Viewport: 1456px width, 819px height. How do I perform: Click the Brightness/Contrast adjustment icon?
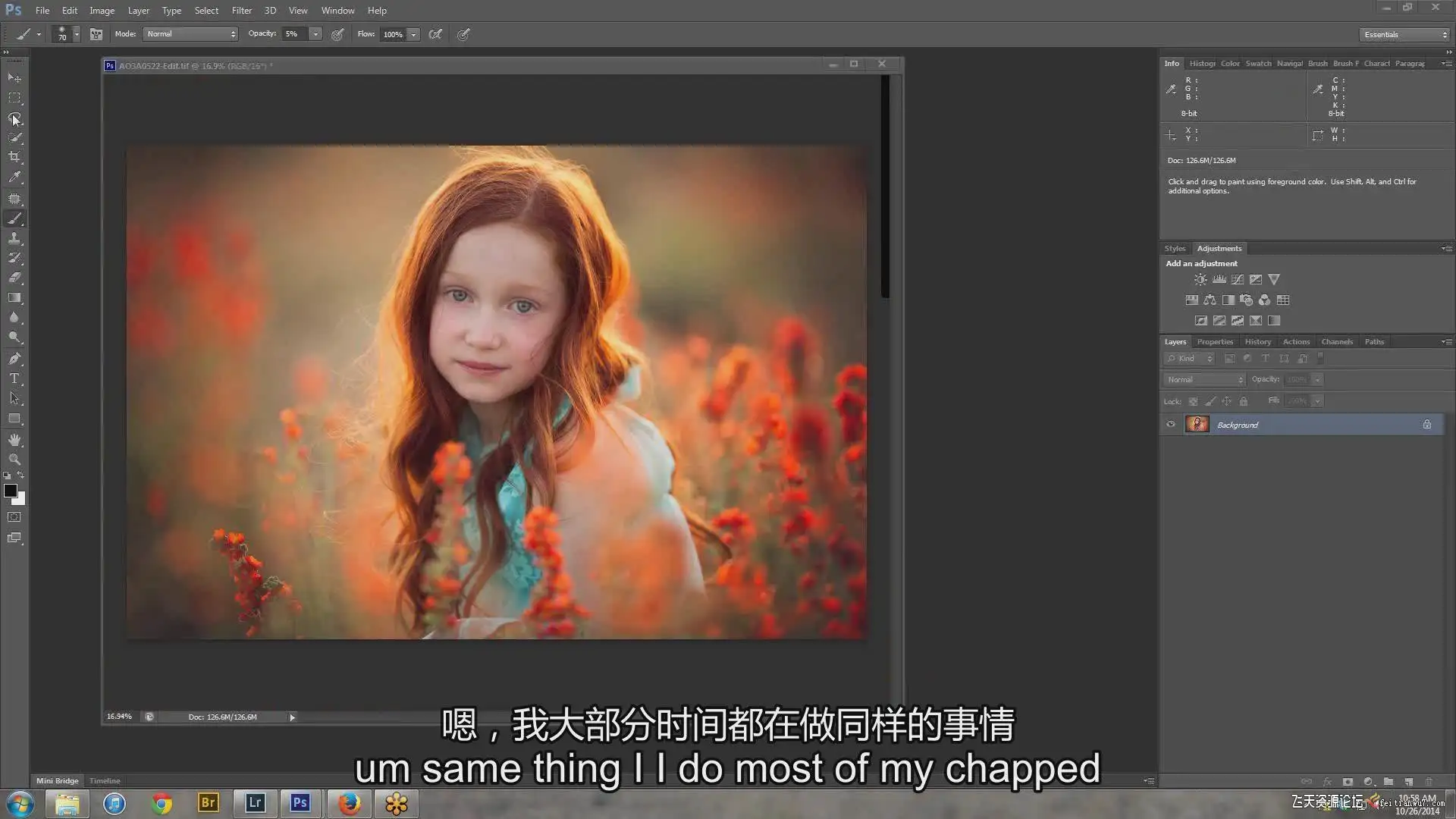tap(1200, 280)
